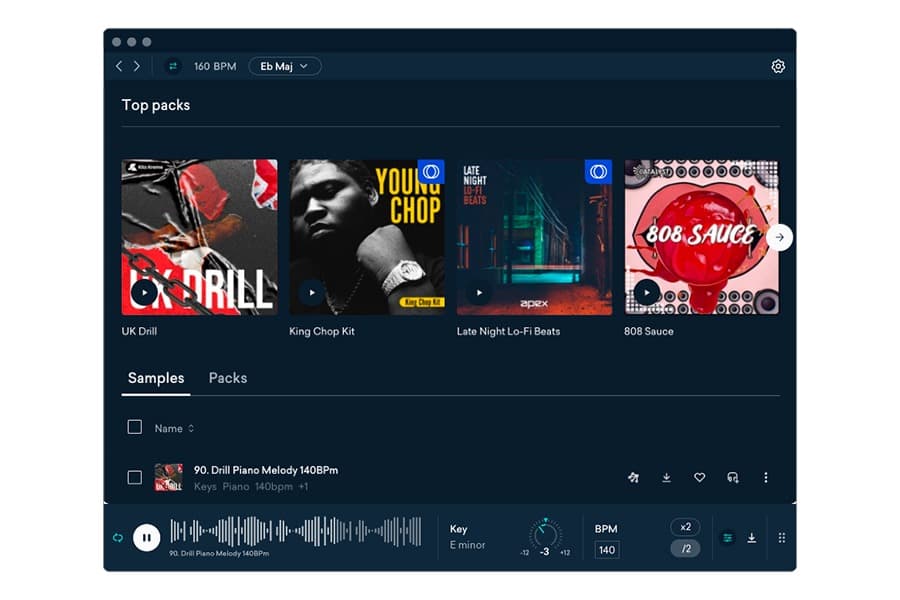The image size is (900, 600).
Task: Download the current sample from the player bar
Action: pos(751,537)
